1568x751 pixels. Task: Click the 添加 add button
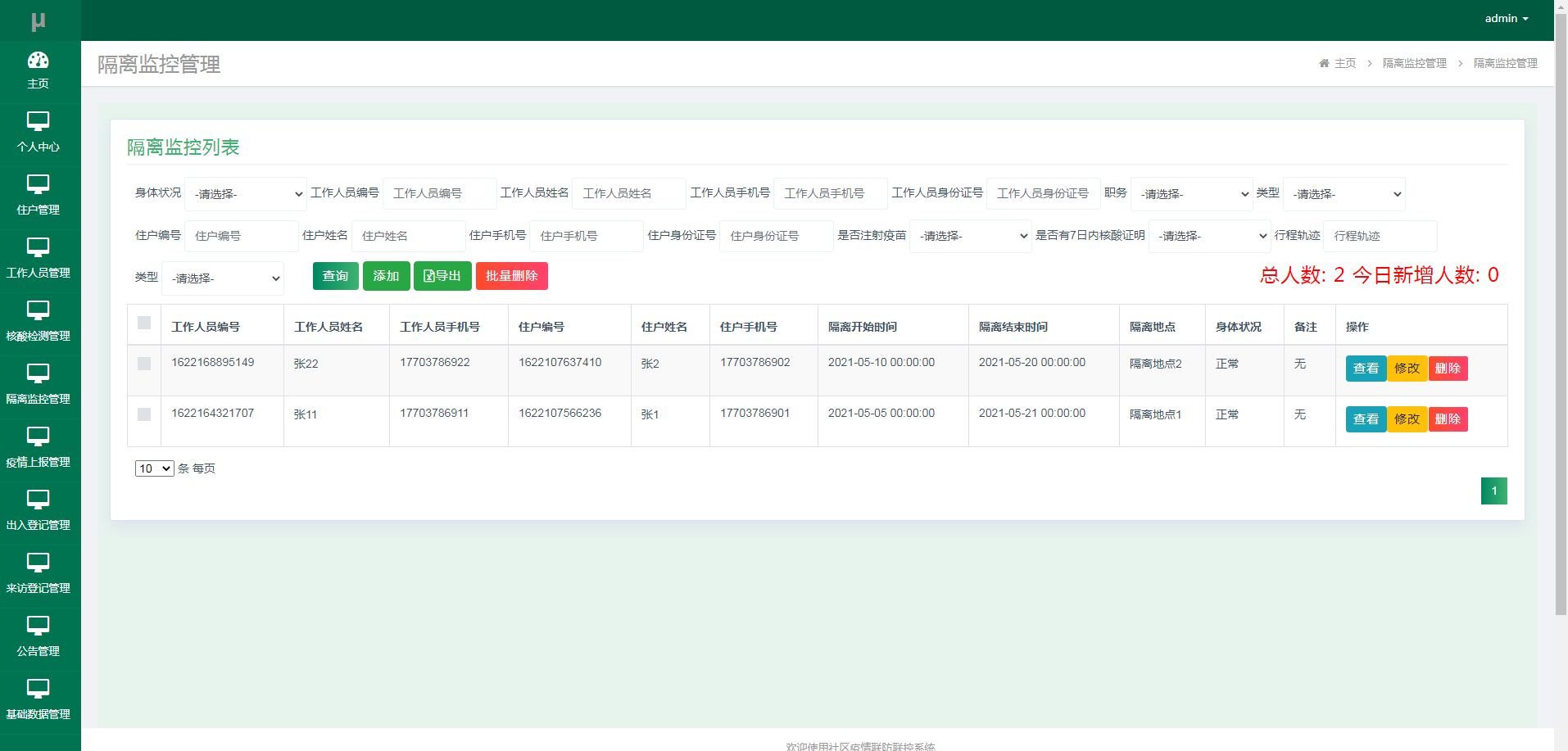point(387,276)
